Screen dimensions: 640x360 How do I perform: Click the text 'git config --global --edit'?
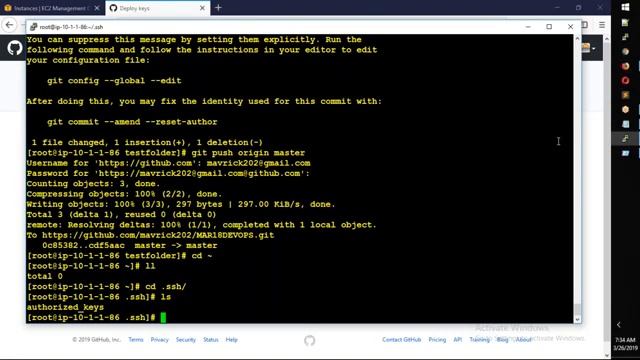pyautogui.click(x=114, y=81)
